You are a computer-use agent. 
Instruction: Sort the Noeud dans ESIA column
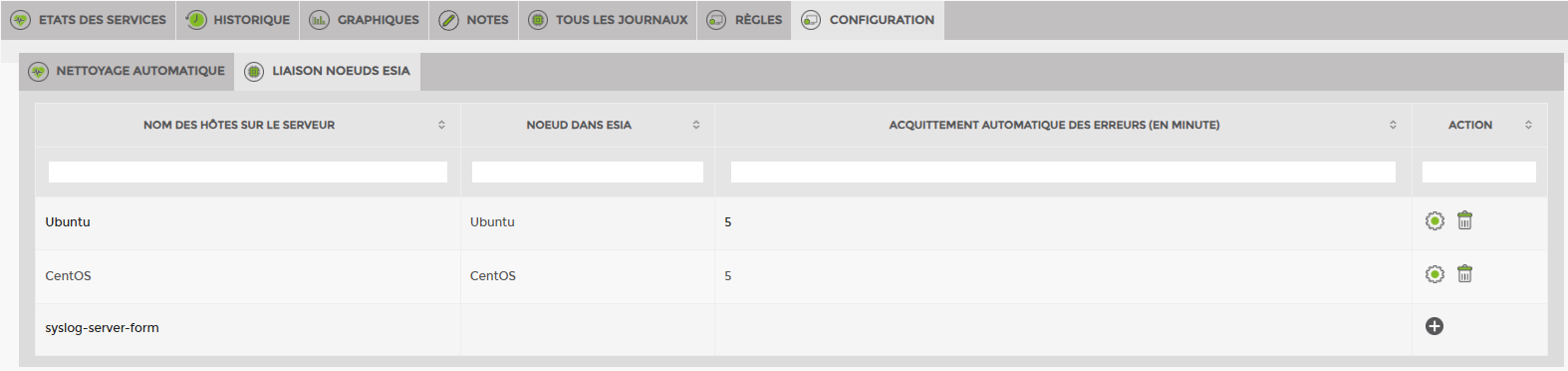pyautogui.click(x=696, y=125)
